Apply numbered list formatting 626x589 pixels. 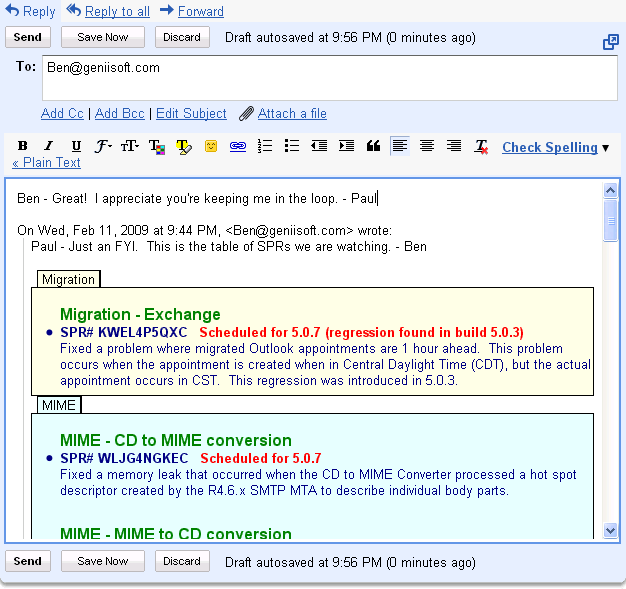265,146
